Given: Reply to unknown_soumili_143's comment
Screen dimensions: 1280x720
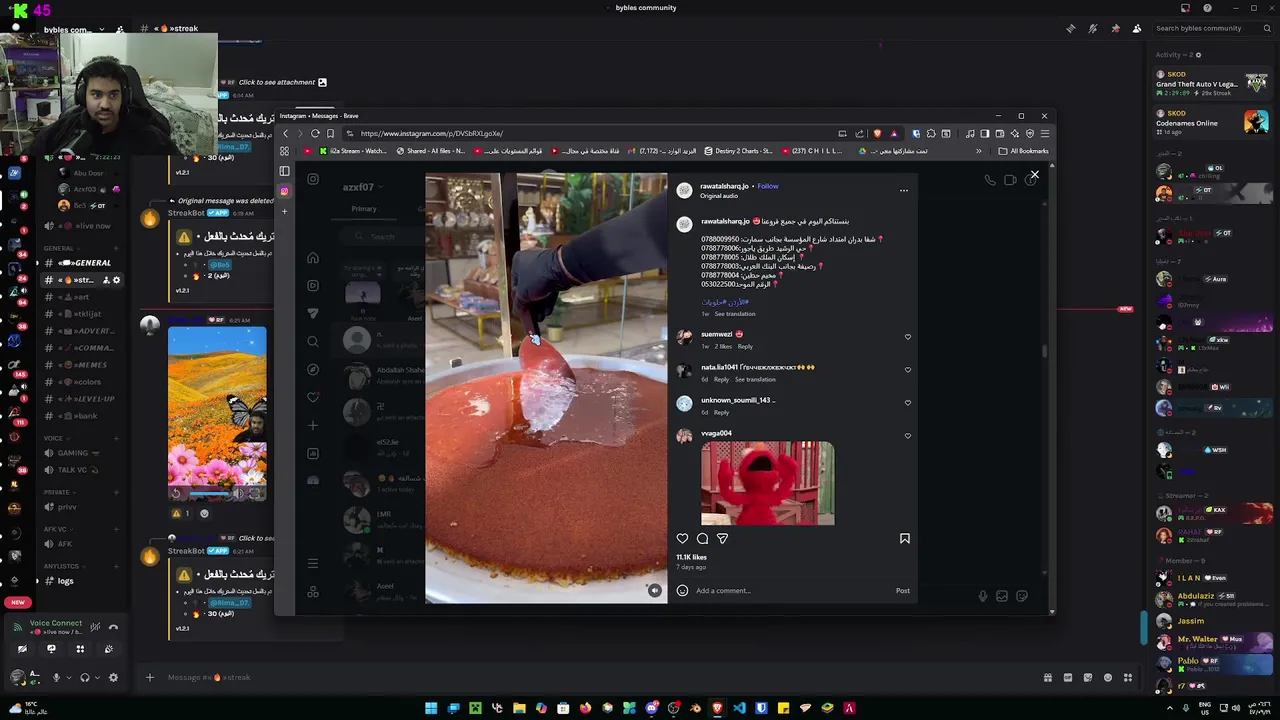Looking at the screenshot, I should 722,412.
